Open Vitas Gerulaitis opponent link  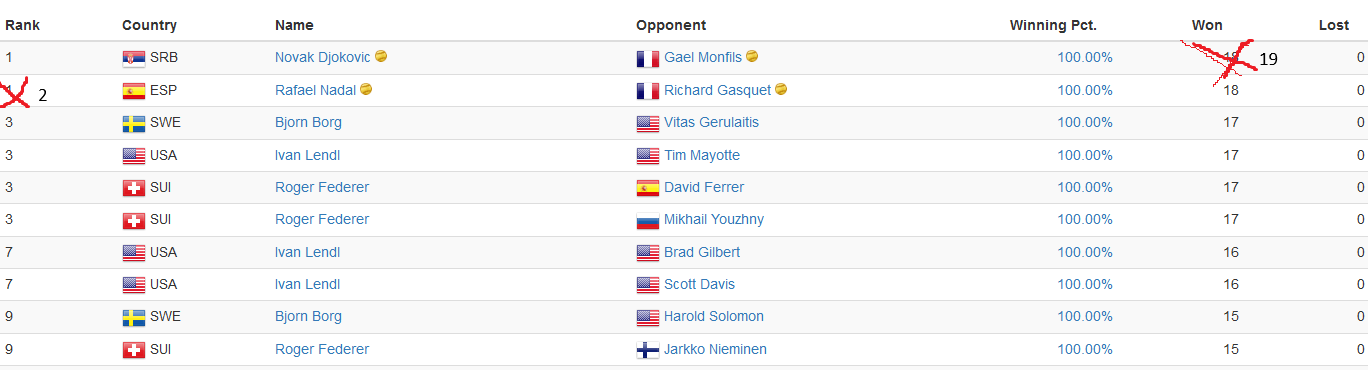click(x=713, y=122)
